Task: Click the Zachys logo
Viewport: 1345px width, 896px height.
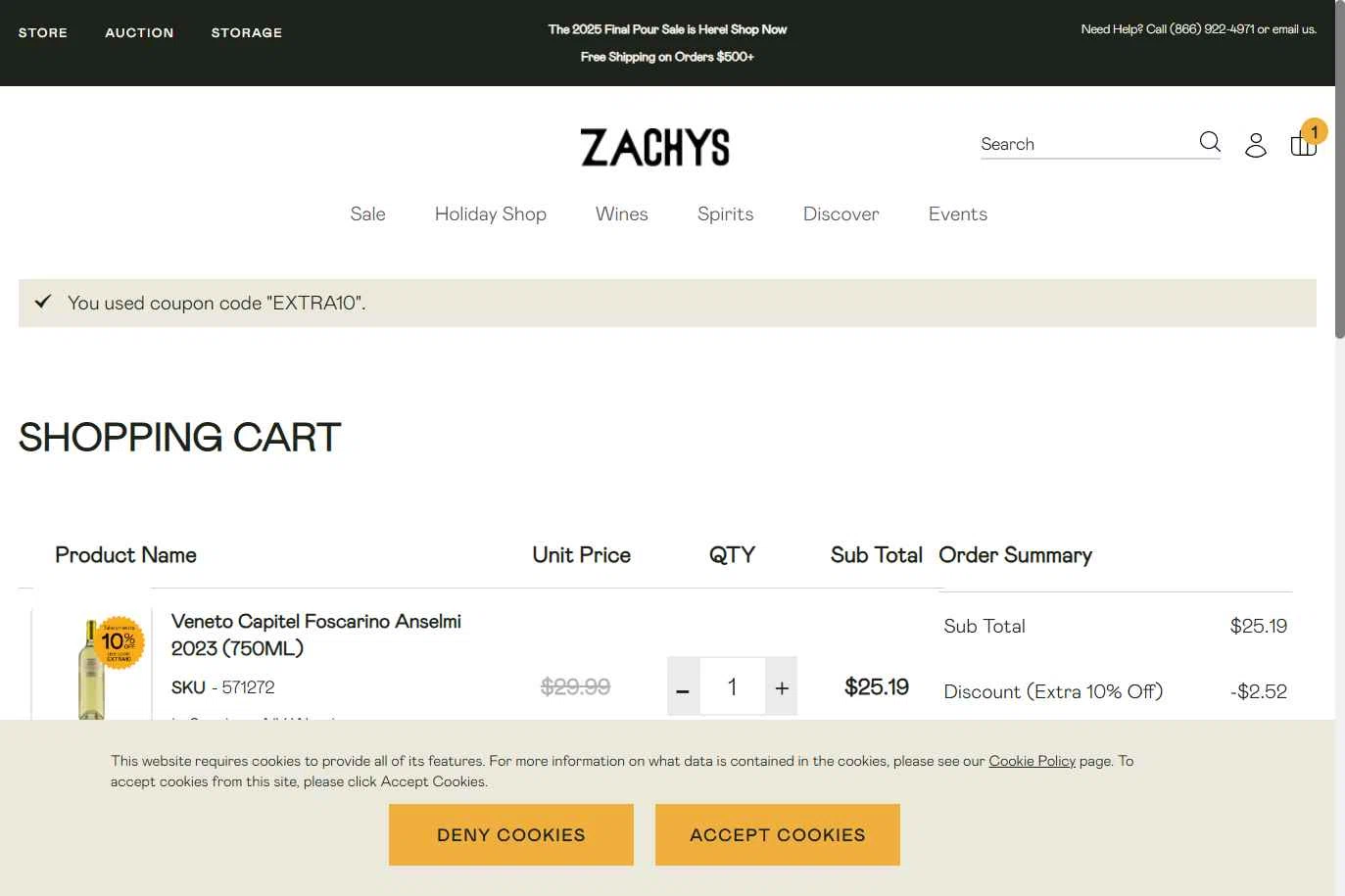Action: [655, 147]
